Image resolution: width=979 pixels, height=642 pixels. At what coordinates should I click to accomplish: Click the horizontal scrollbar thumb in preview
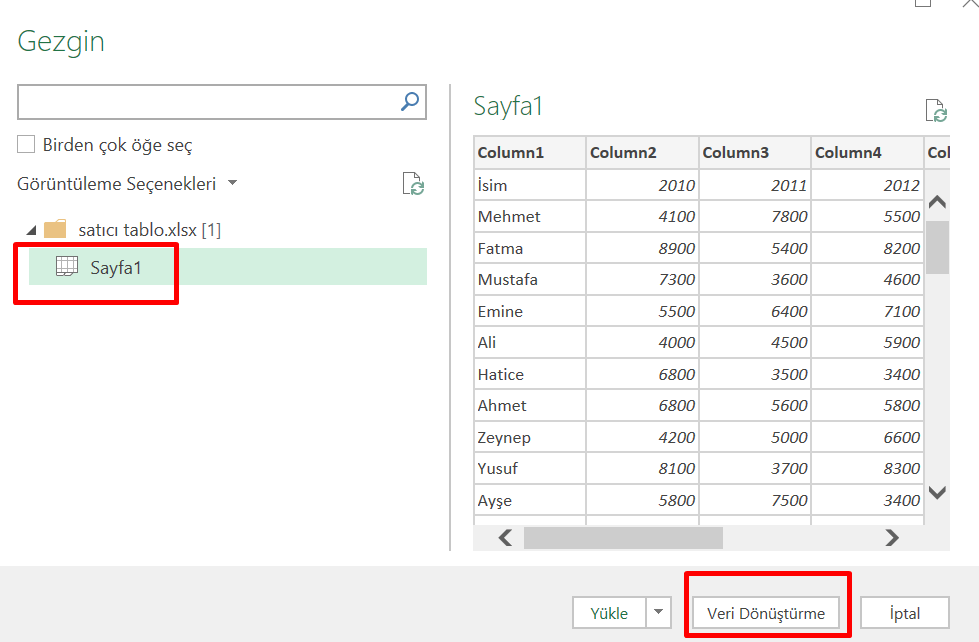coord(623,538)
